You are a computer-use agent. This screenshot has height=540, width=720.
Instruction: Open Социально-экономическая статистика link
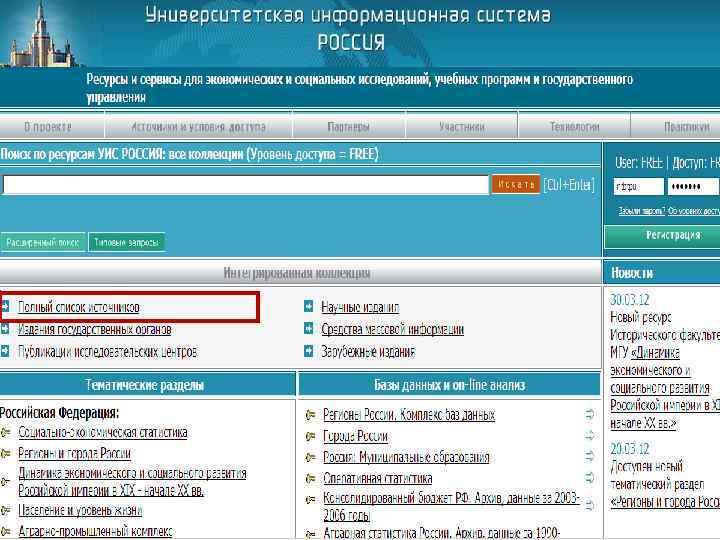point(103,433)
